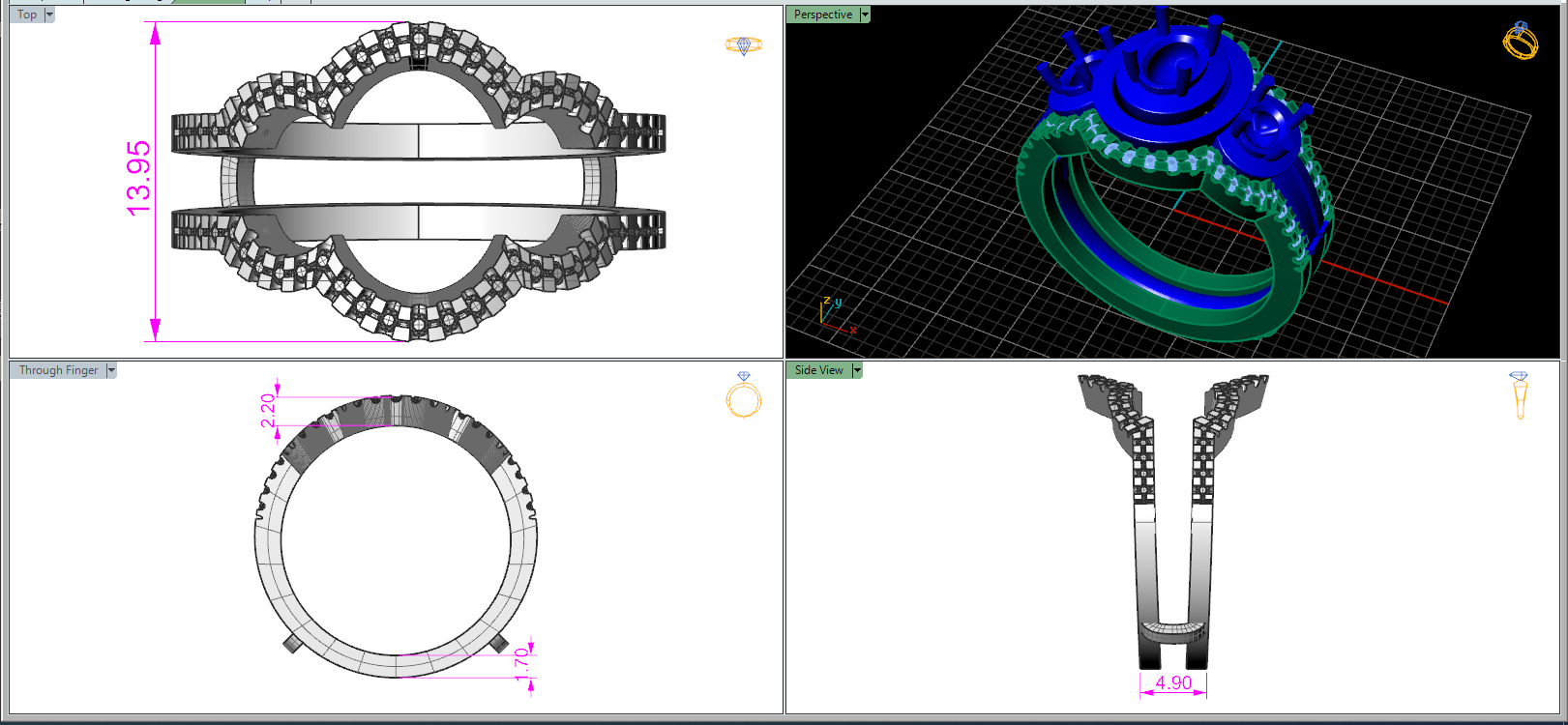The height and width of the screenshot is (725, 1568).
Task: Click the XYZ axis indicator in Perspective view
Action: pyautogui.click(x=836, y=315)
